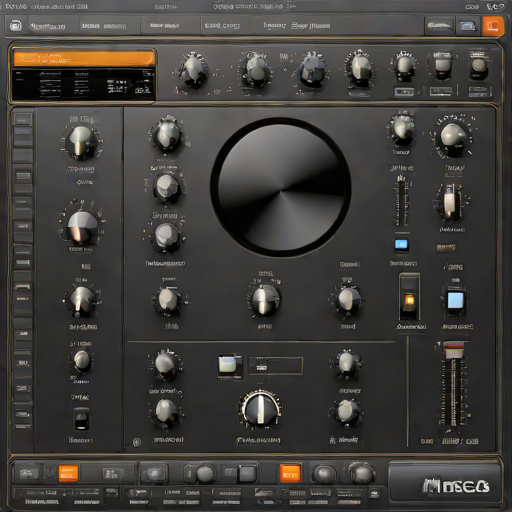The width and height of the screenshot is (512, 512).
Task: Open the first field in the top toolbar
Action: (49, 26)
